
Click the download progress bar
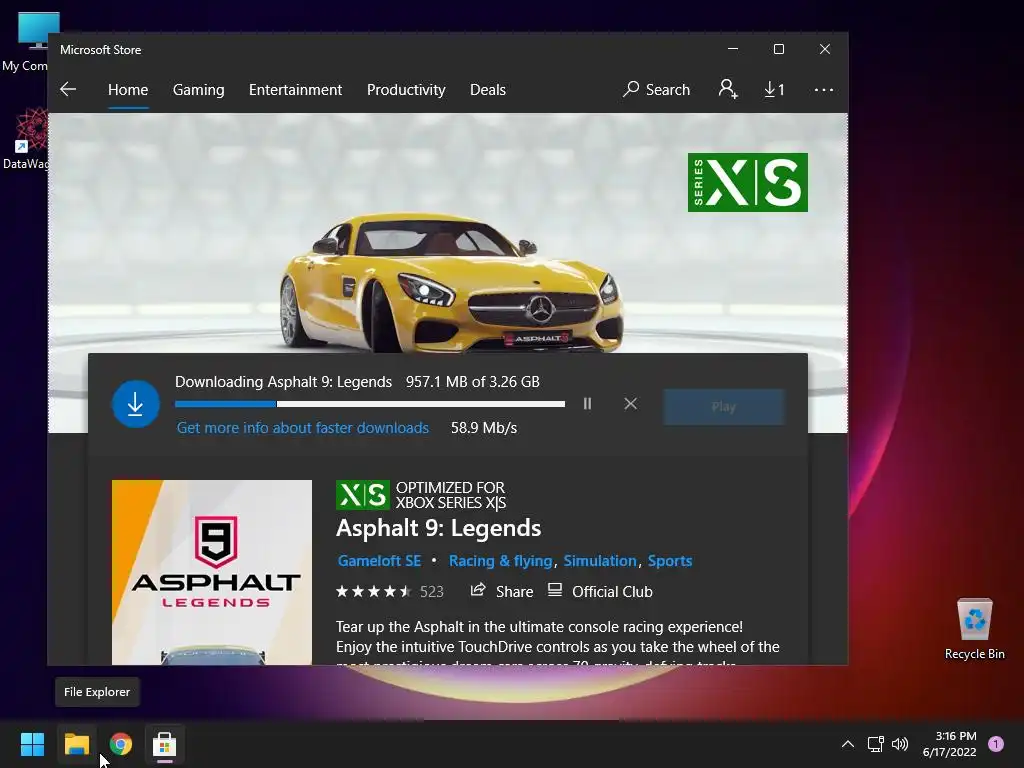click(x=370, y=404)
